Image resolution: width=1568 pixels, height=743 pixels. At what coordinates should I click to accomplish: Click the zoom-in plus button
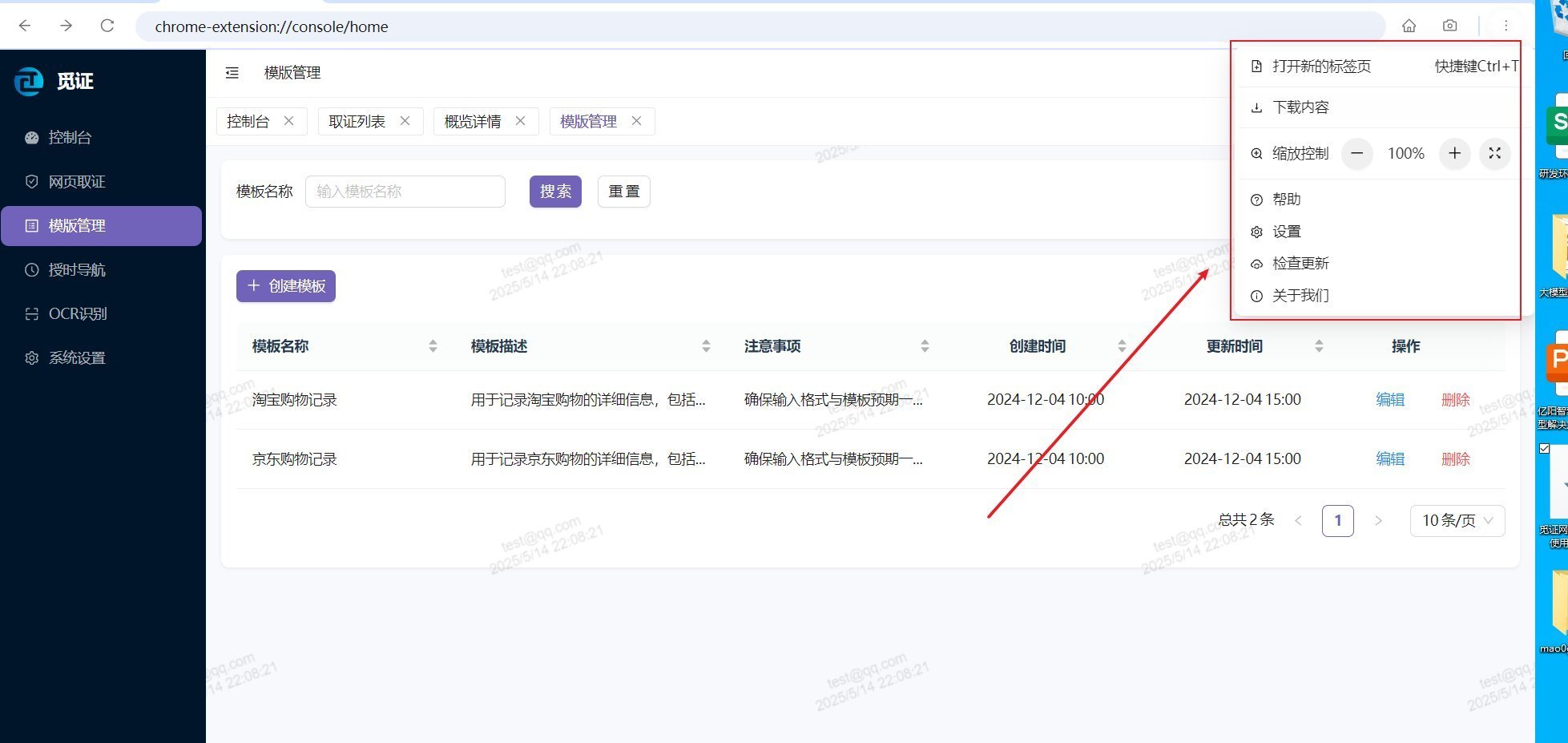1454,153
